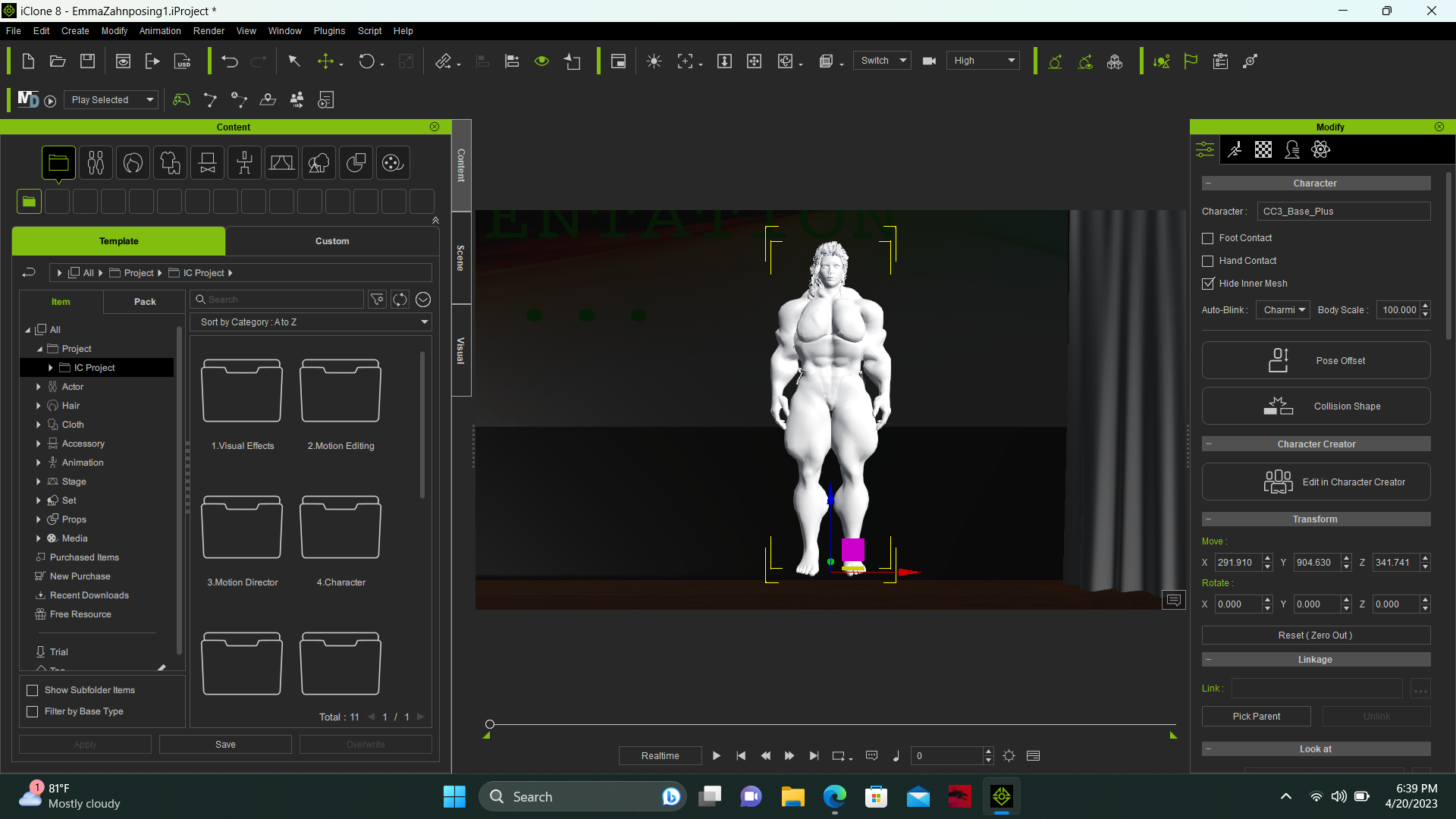Screen dimensions: 1456x819
Task: Enable the Hand Contact checkbox
Action: click(x=1208, y=261)
